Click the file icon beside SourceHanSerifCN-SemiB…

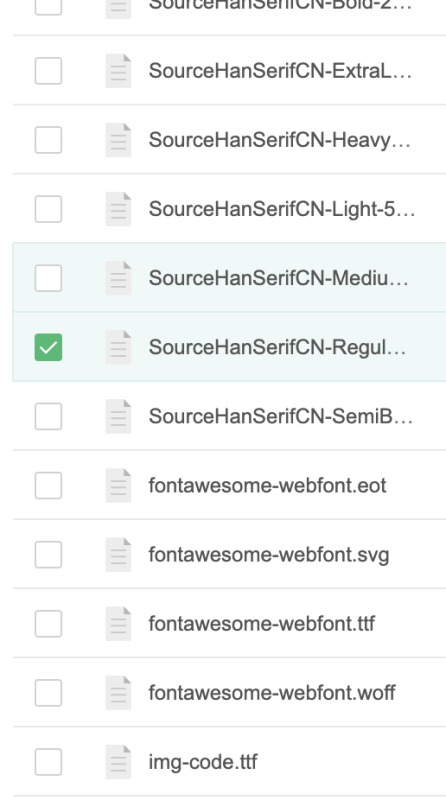click(118, 416)
